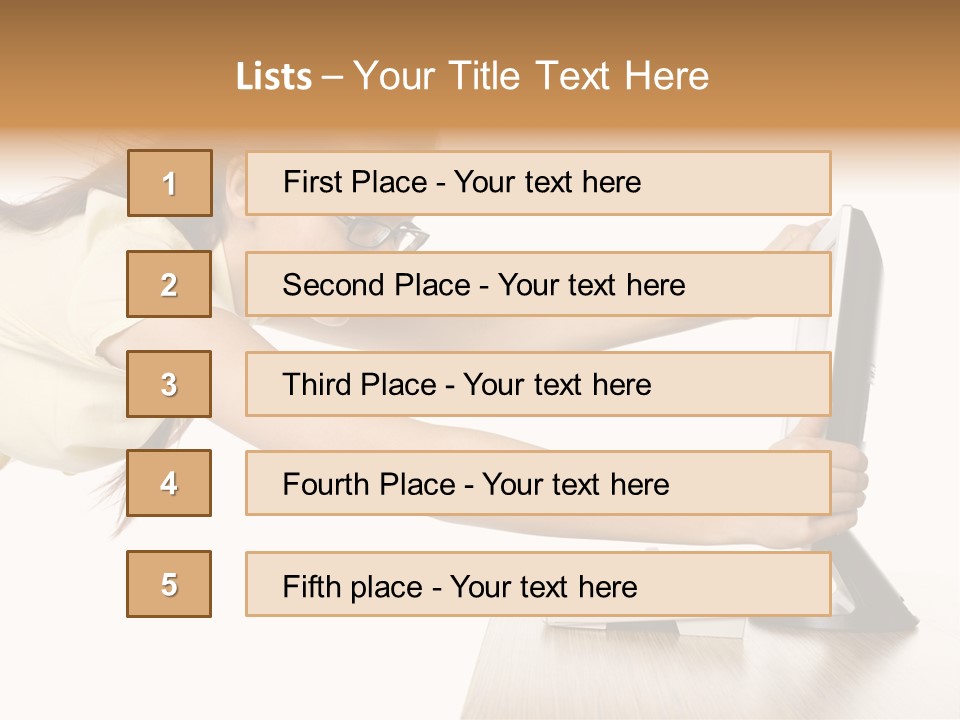The image size is (960, 720).
Task: Click the number 5 box
Action: 169,584
